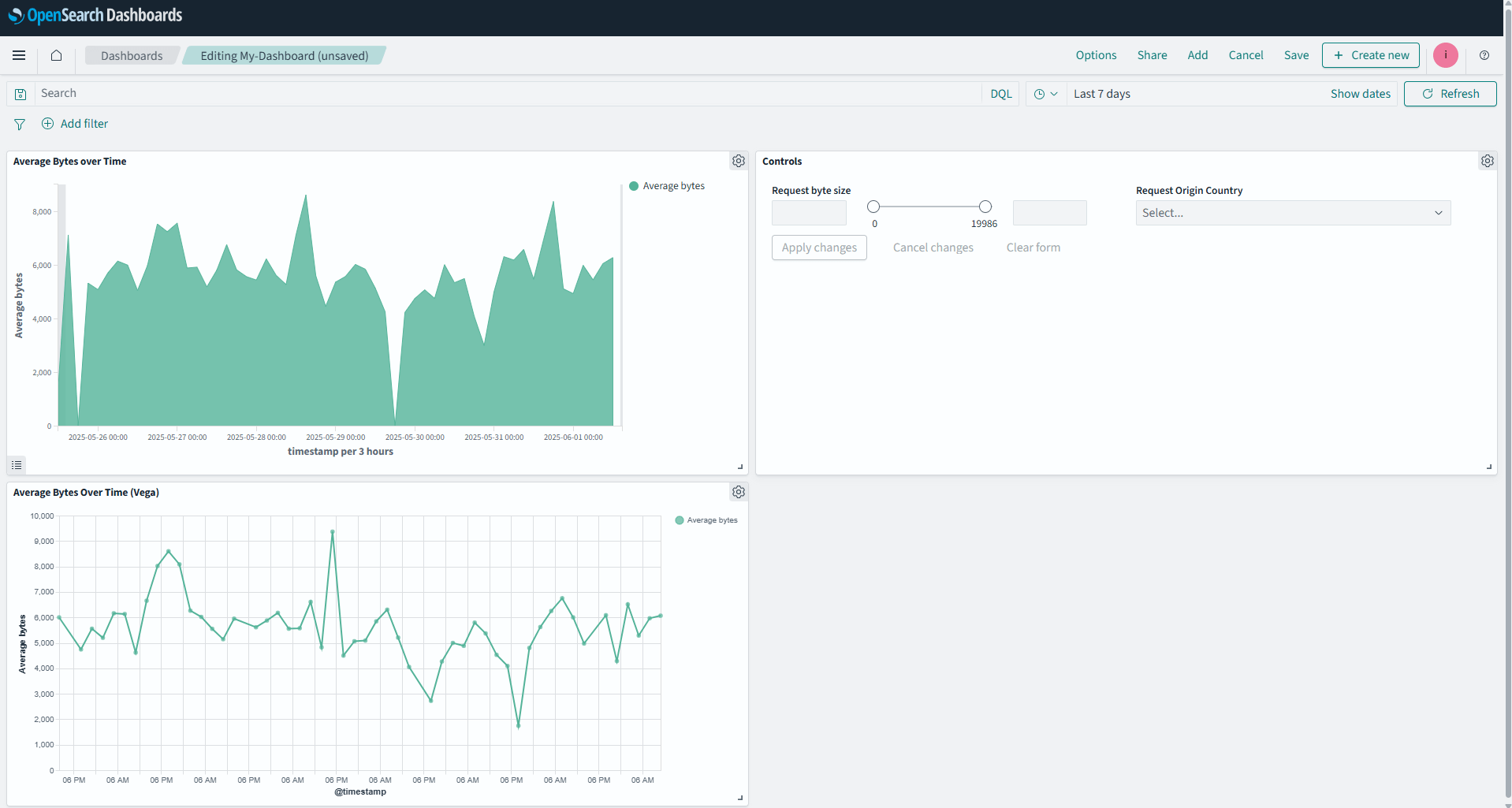1512x808 pixels.
Task: Open the Request Origin Country Select dropdown
Action: click(1291, 212)
